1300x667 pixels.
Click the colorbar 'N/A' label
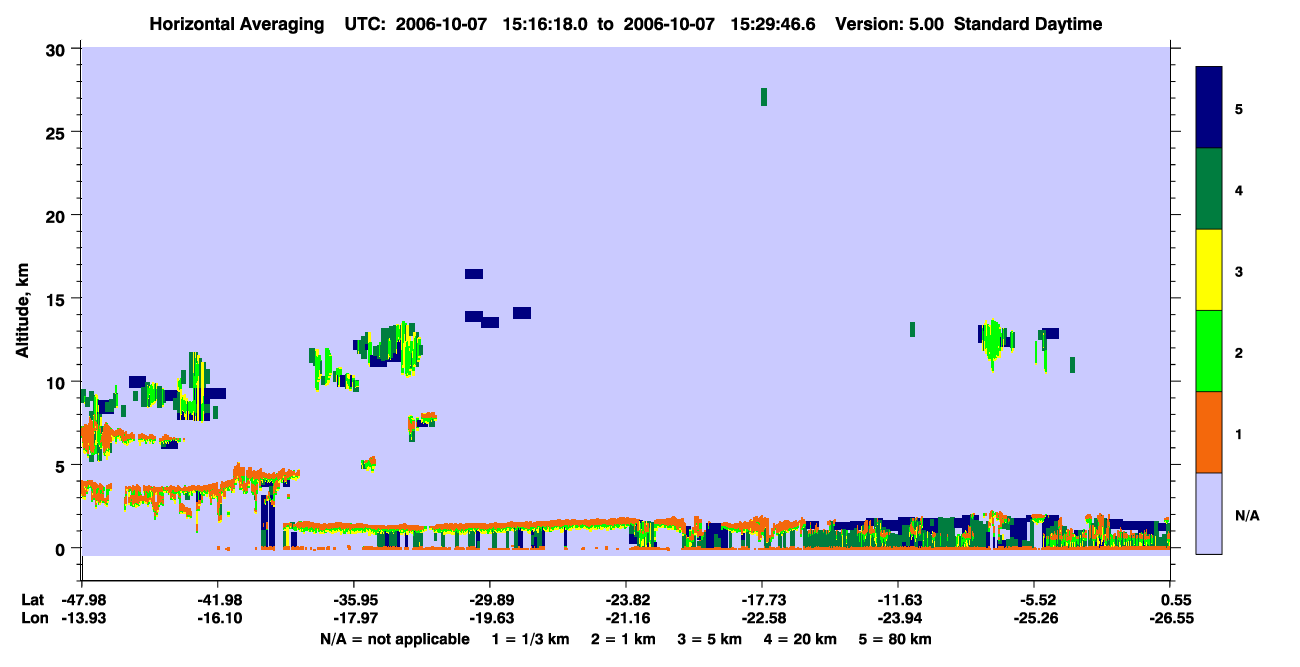pyautogui.click(x=1247, y=515)
